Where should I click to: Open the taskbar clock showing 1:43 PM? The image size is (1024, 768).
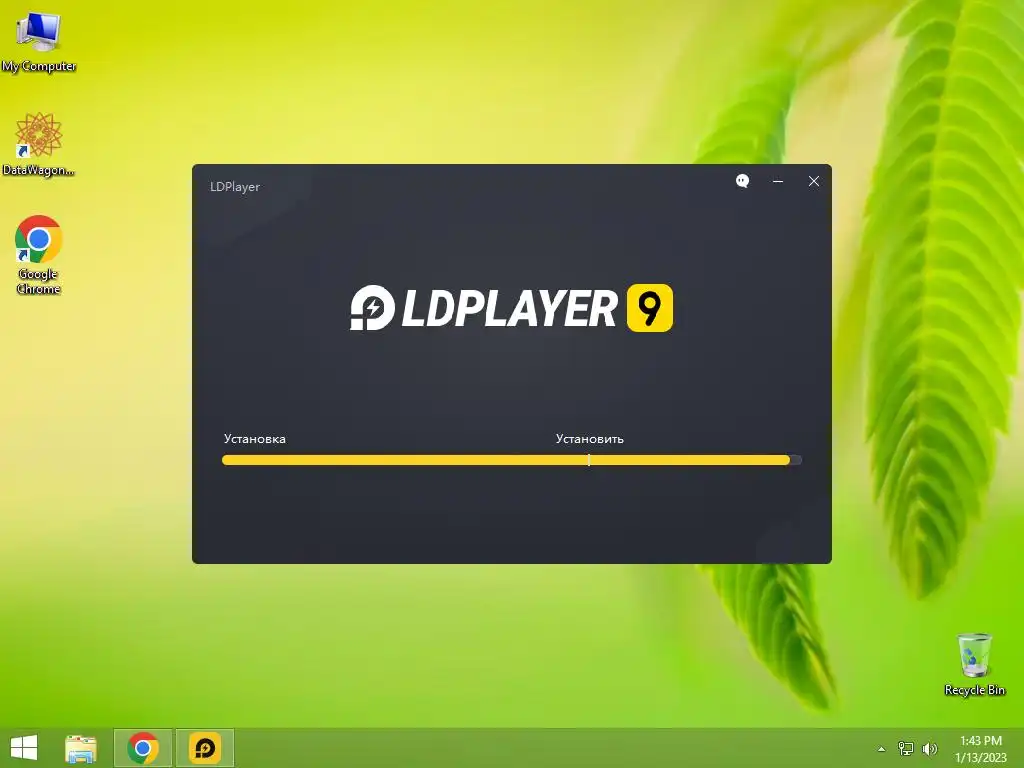click(x=981, y=748)
